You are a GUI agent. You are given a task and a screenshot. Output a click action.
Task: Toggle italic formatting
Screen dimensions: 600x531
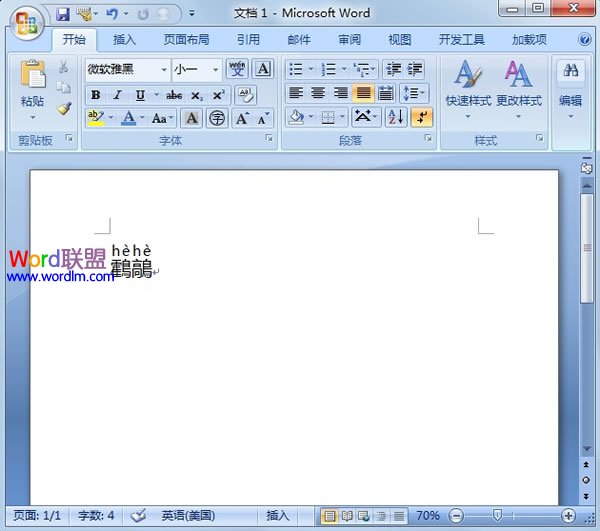(x=118, y=95)
